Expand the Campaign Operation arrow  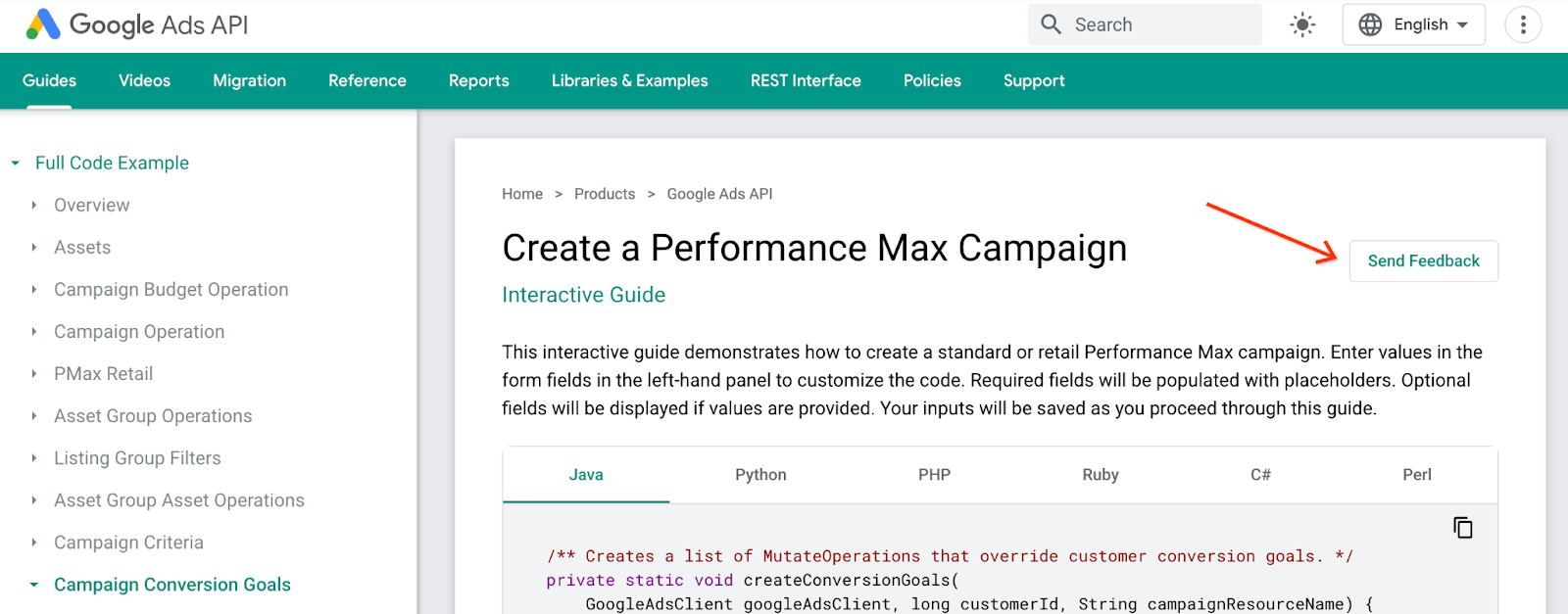[x=34, y=332]
